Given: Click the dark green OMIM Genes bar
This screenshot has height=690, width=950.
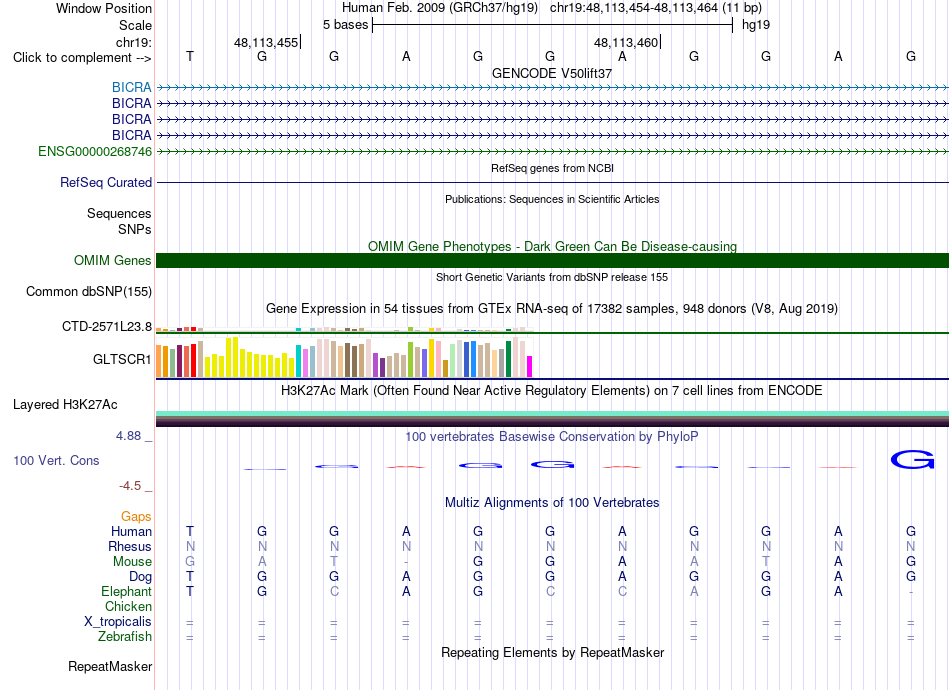Looking at the screenshot, I should tap(552, 260).
